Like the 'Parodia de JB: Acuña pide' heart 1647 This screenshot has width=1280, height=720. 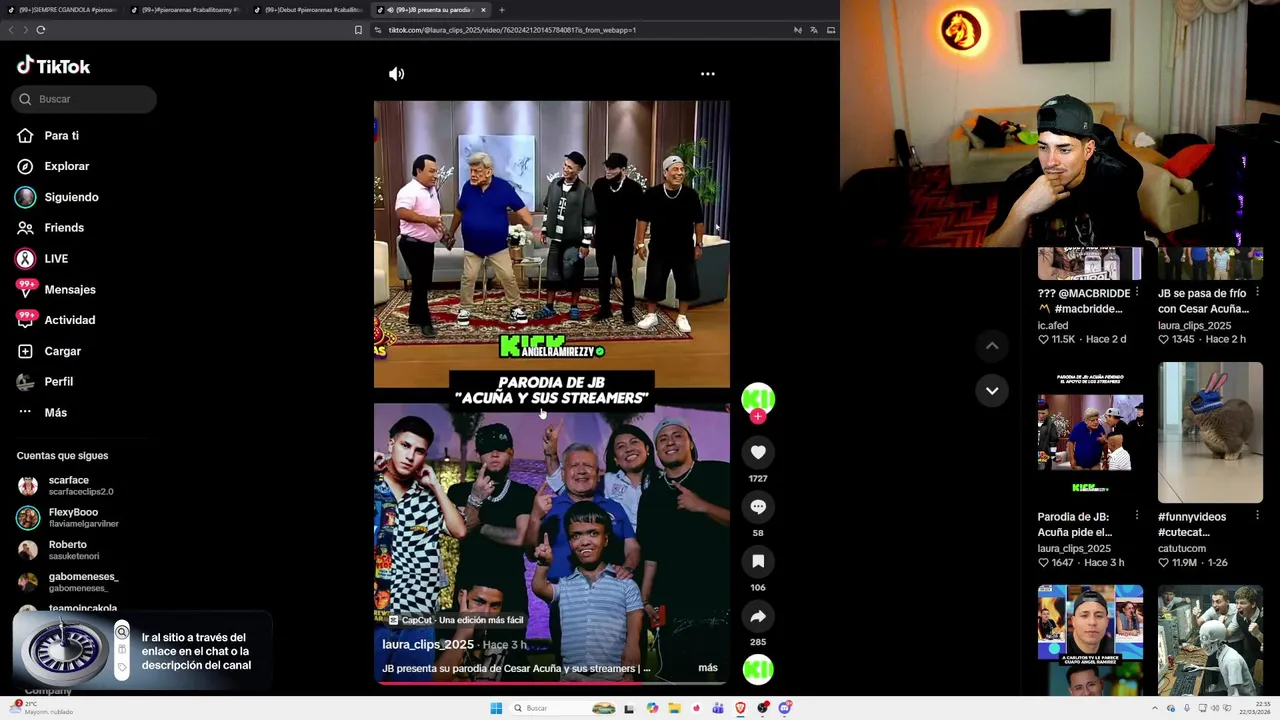click(1043, 562)
